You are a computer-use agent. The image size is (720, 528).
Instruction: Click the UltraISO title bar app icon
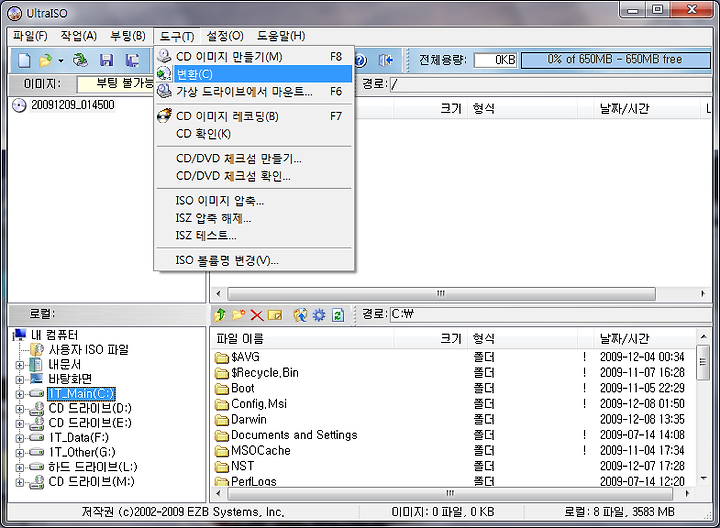(x=14, y=13)
